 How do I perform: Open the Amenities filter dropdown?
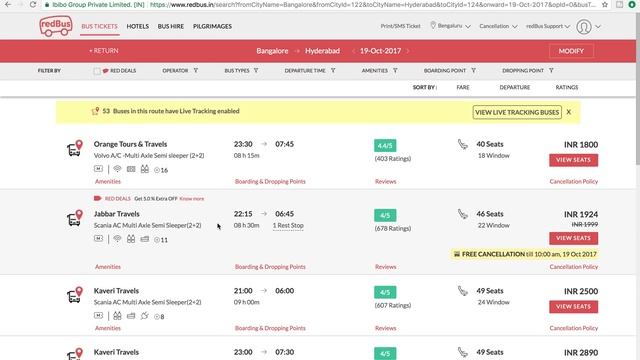tap(379, 71)
